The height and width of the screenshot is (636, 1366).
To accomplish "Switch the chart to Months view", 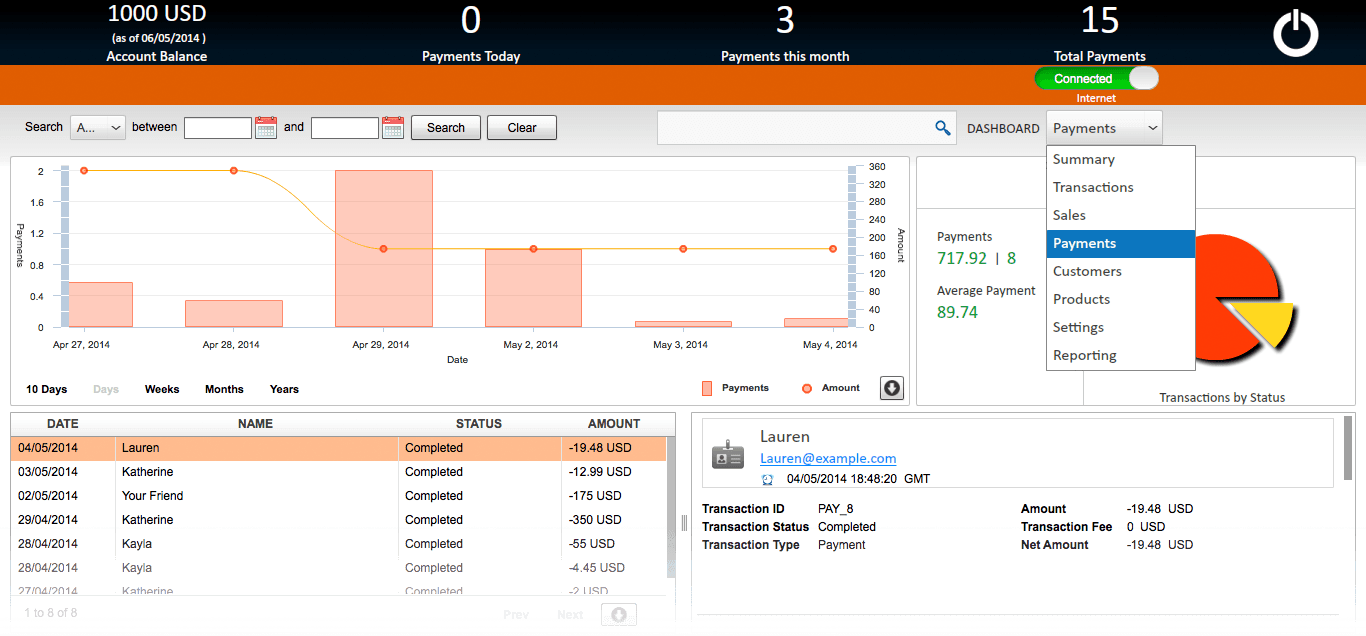I will (x=224, y=389).
